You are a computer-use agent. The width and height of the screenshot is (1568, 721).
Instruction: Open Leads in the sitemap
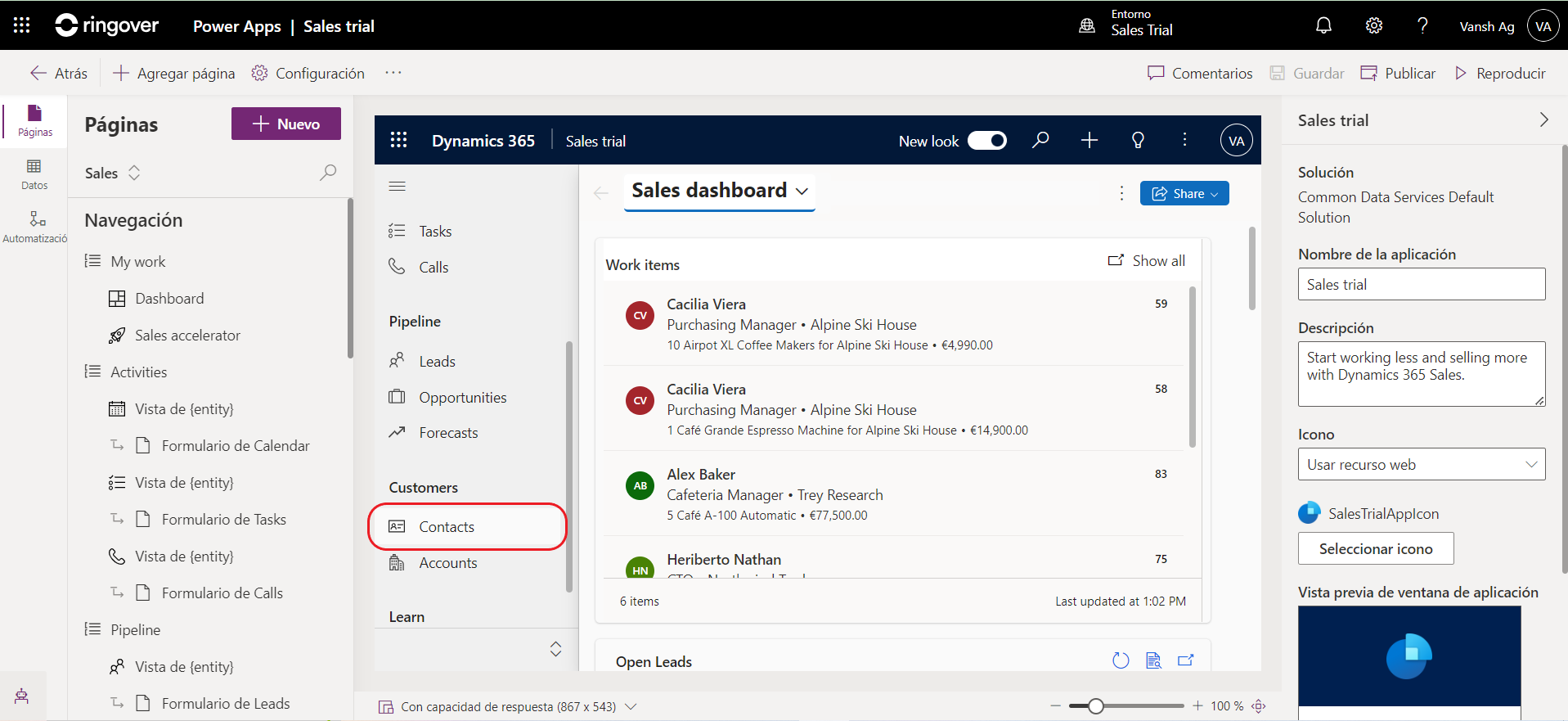[437, 361]
